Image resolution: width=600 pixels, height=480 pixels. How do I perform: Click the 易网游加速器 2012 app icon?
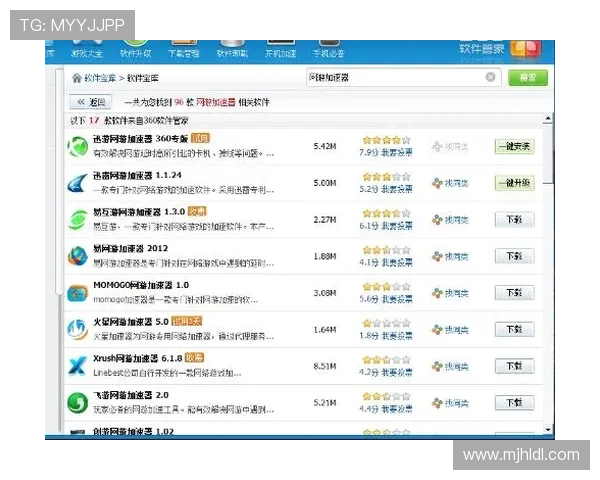coord(78,256)
